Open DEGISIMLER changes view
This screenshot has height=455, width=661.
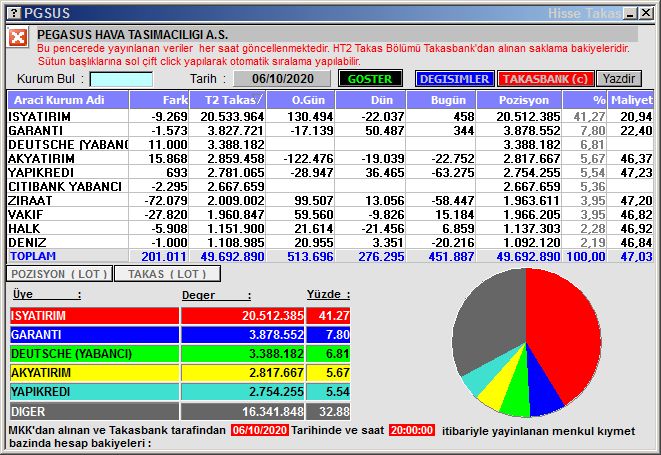point(454,79)
